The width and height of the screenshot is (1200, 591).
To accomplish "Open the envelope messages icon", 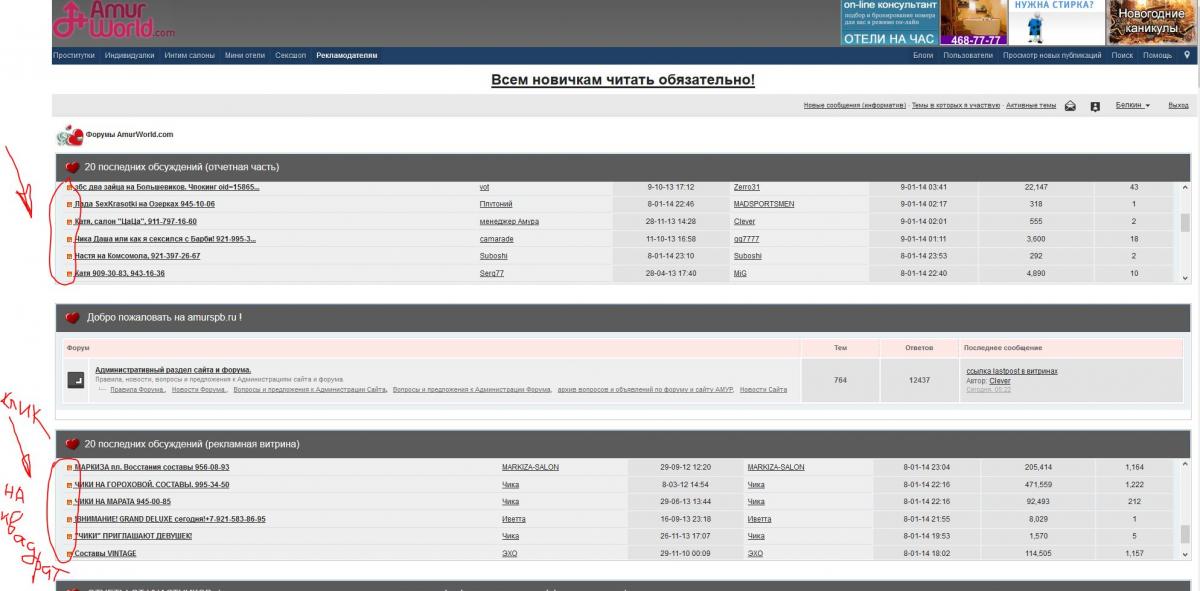I will click(1070, 105).
